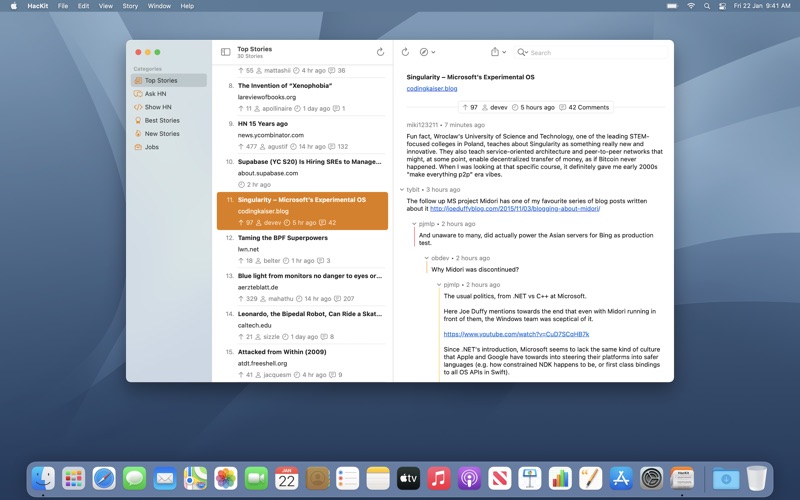The width and height of the screenshot is (800, 500).
Task: Refresh the Top Stories list
Action: [x=380, y=52]
